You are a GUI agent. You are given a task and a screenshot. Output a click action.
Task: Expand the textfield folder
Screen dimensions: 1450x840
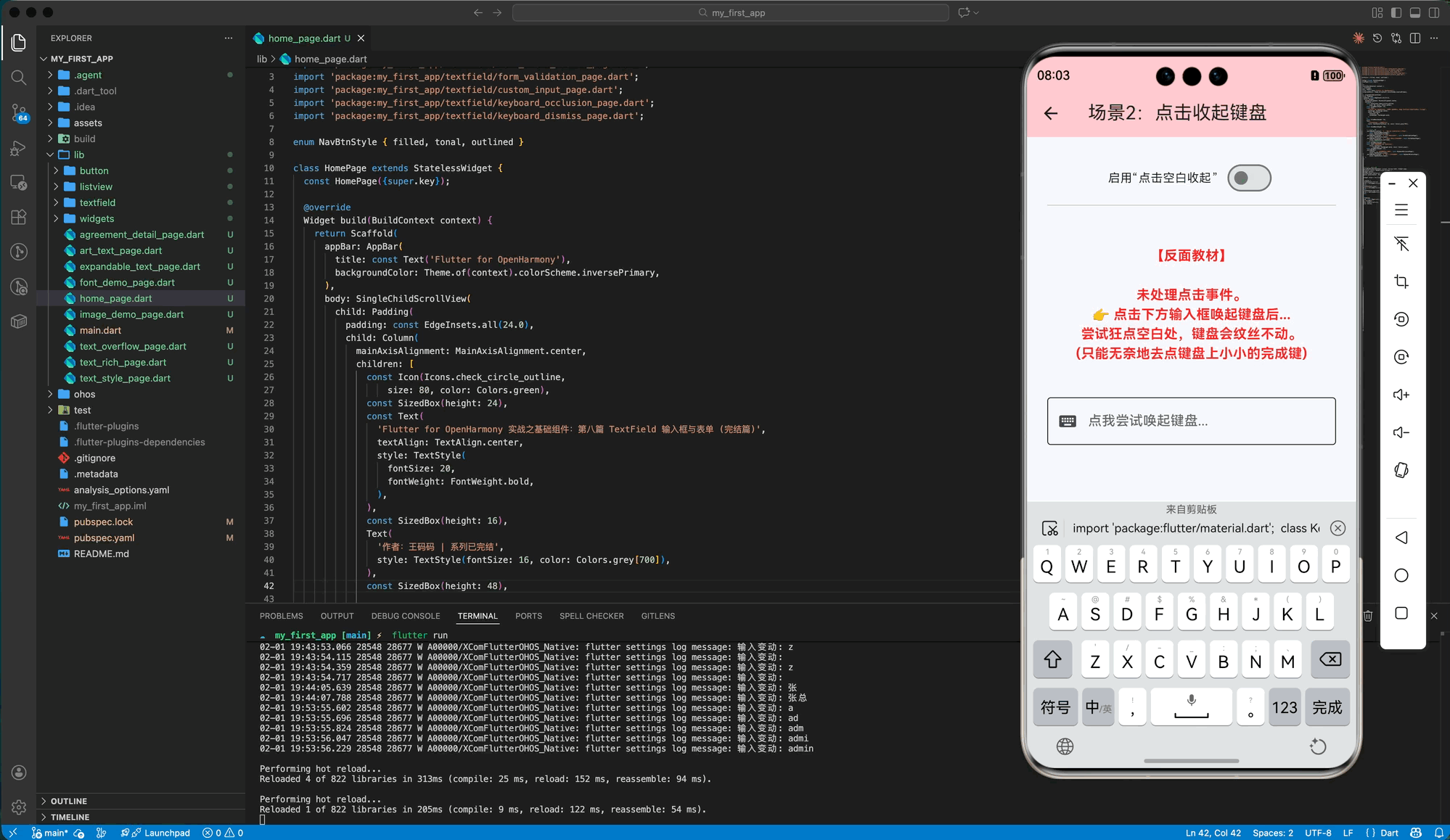(x=97, y=202)
